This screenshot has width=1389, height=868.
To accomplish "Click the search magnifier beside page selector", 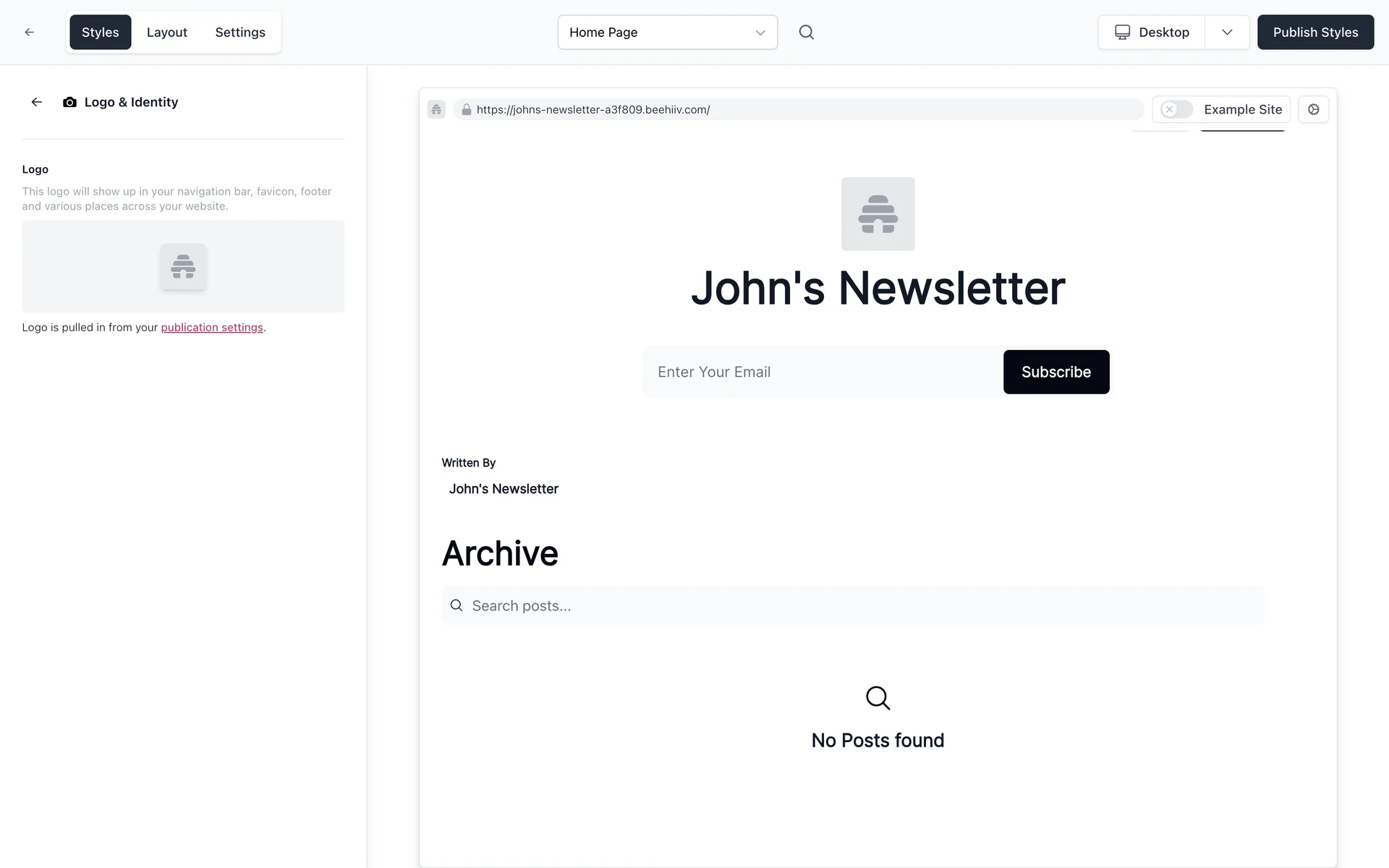I will 806,32.
